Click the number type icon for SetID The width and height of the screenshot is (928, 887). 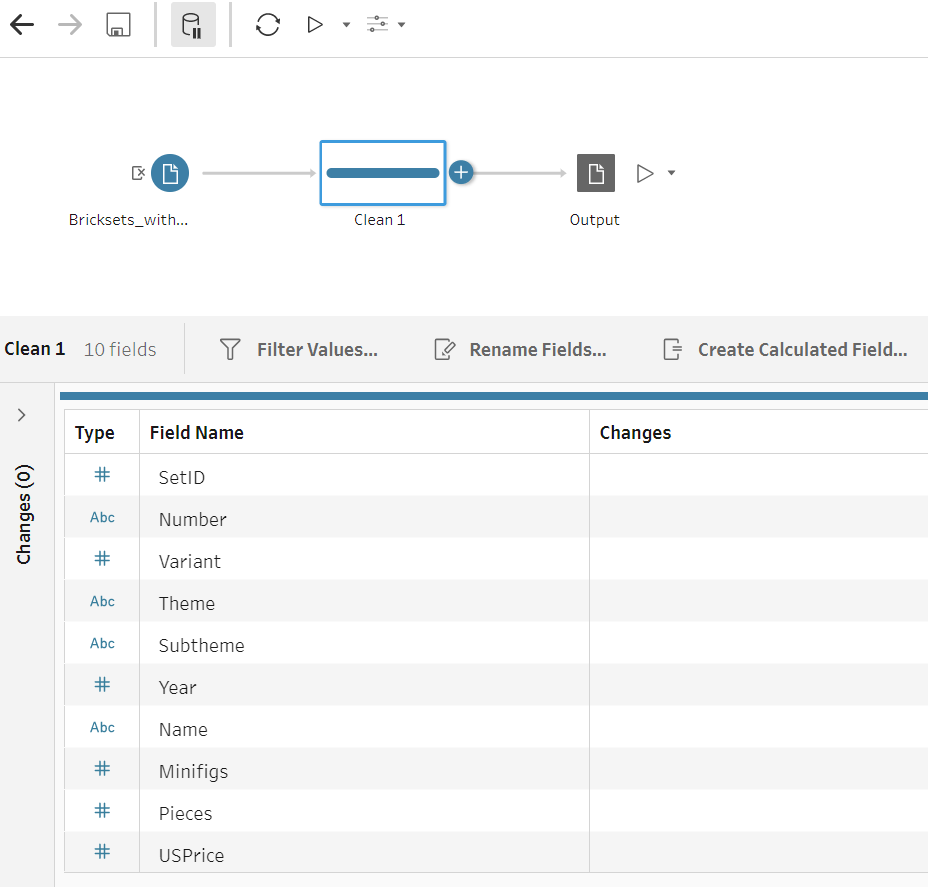coord(102,476)
